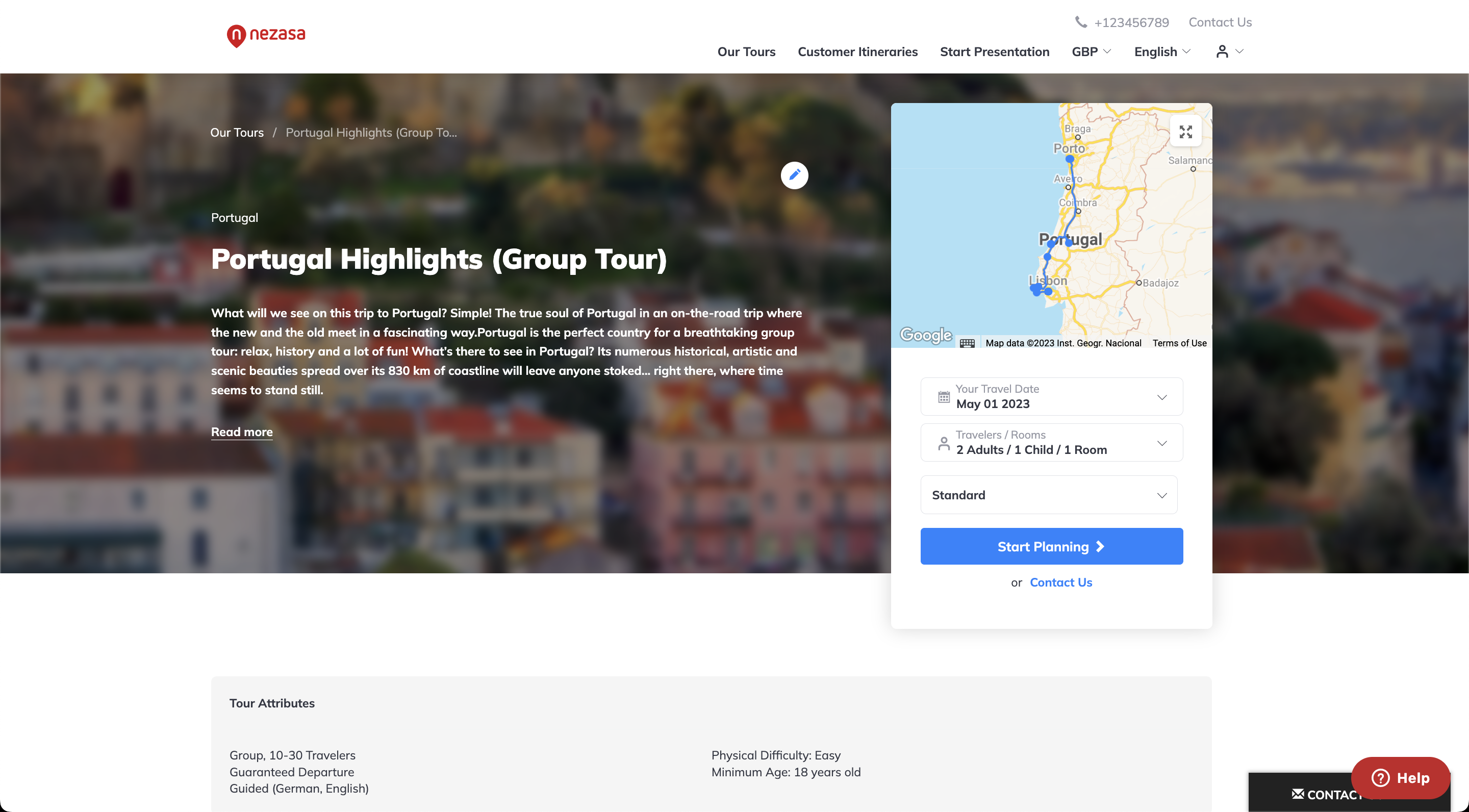Click the phone icon beside +123456789

coord(1081,22)
